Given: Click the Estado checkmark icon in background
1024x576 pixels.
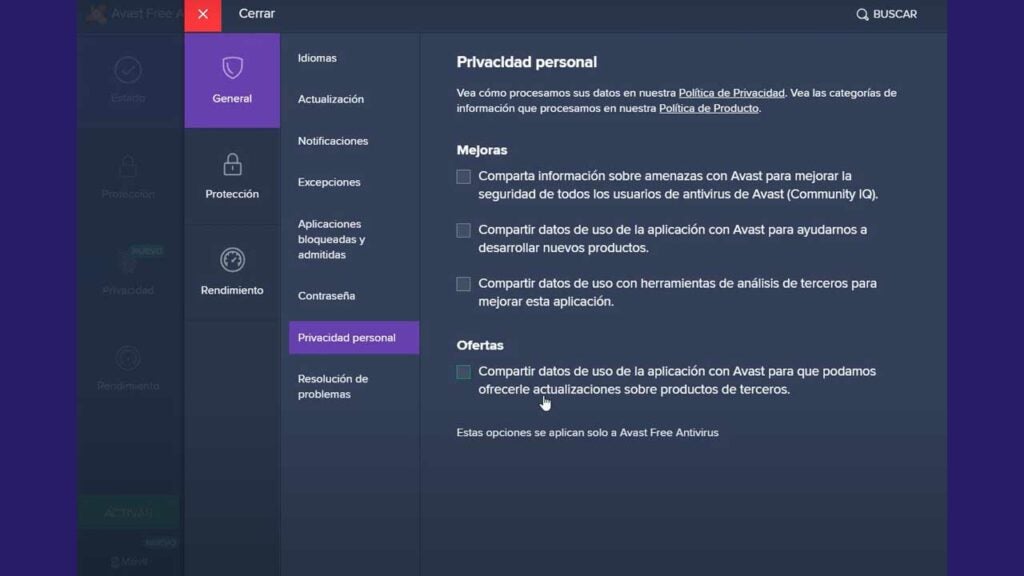Looking at the screenshot, I should tap(128, 70).
